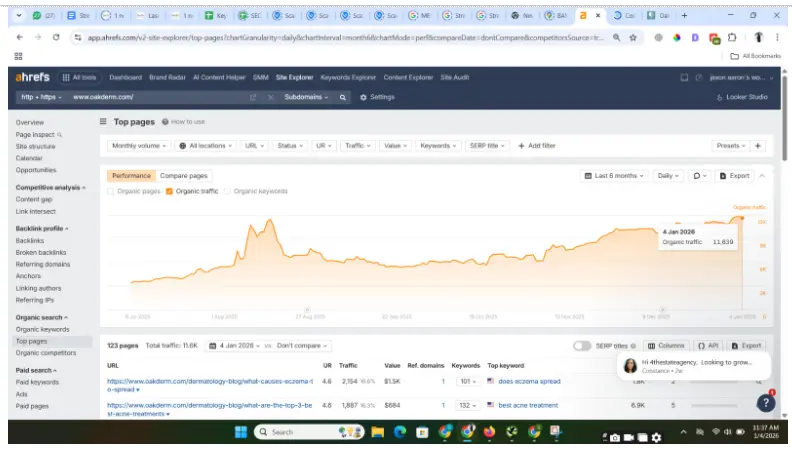The width and height of the screenshot is (792, 449).
Task: Click the best acne treatment keyword link
Action: click(x=528, y=405)
